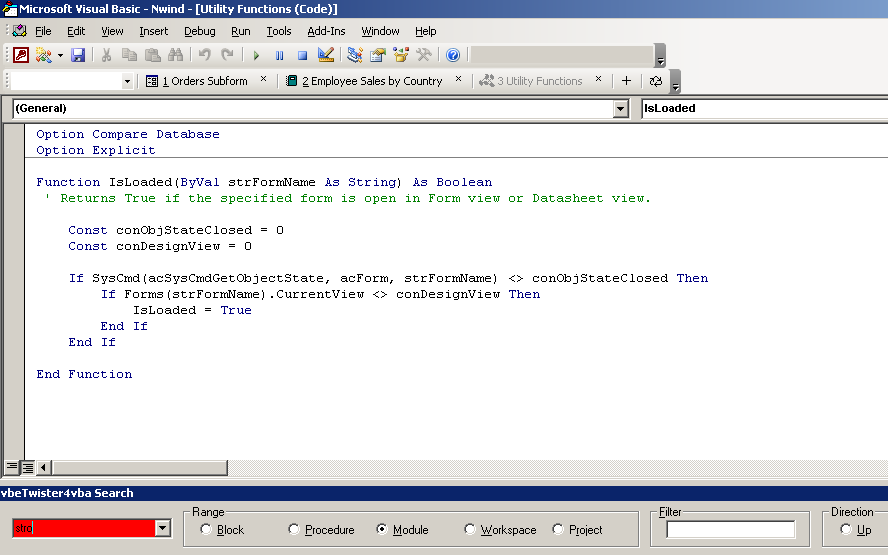Open the Insert menu
The width and height of the screenshot is (888, 555).
(153, 31)
